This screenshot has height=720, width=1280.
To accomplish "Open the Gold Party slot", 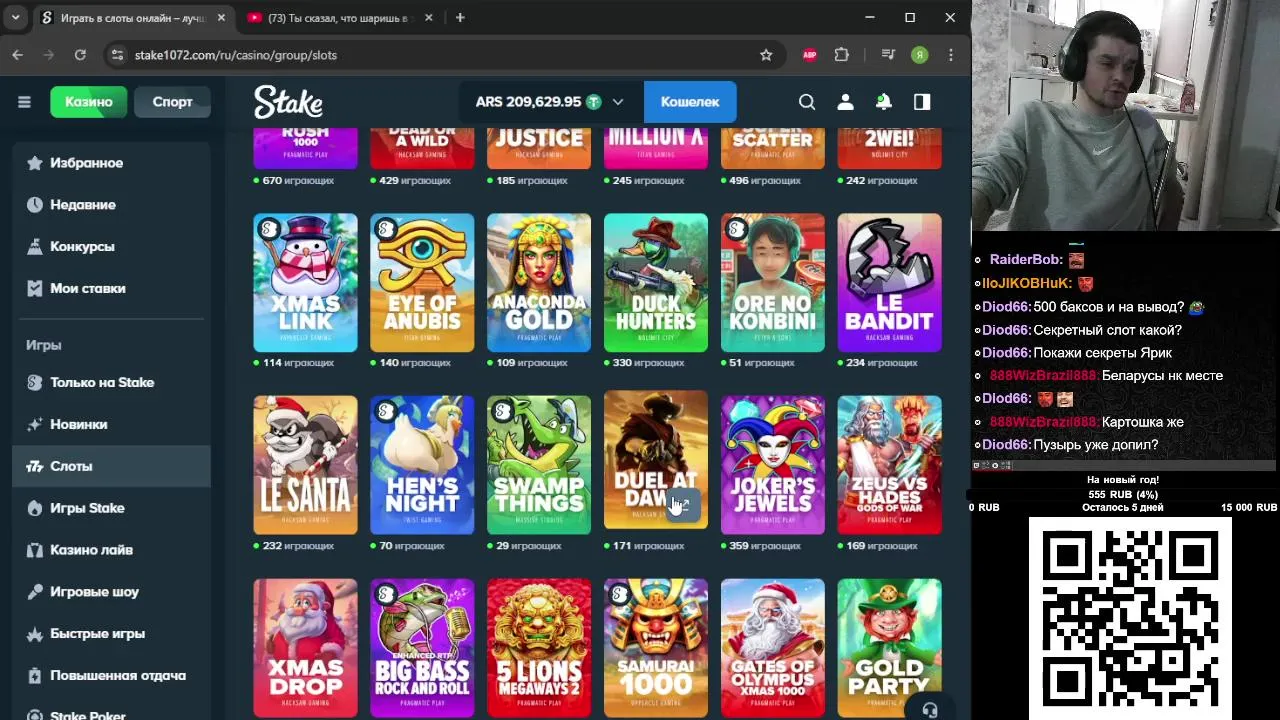I will [889, 648].
